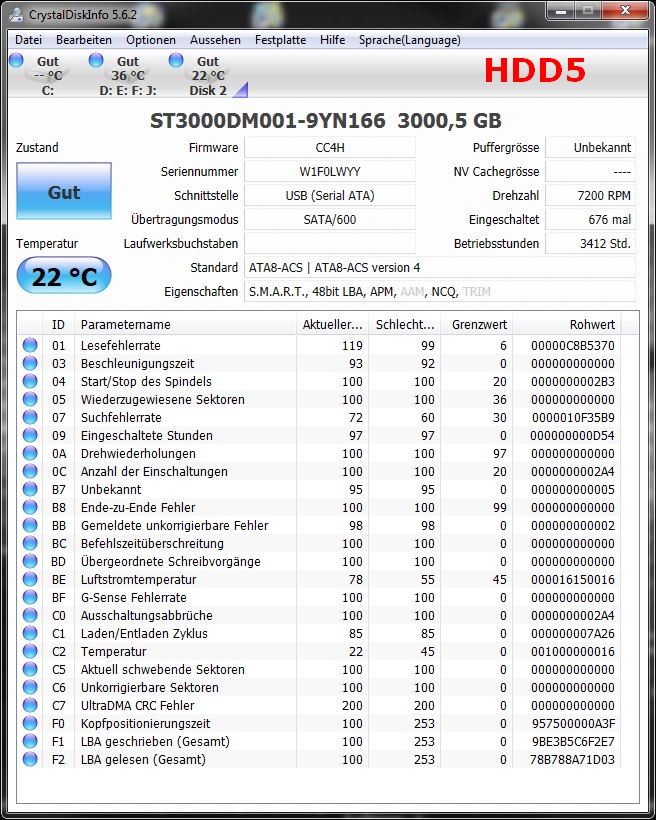Click the Eingeschaltet field 676 mal
This screenshot has height=820, width=656.
[591, 220]
